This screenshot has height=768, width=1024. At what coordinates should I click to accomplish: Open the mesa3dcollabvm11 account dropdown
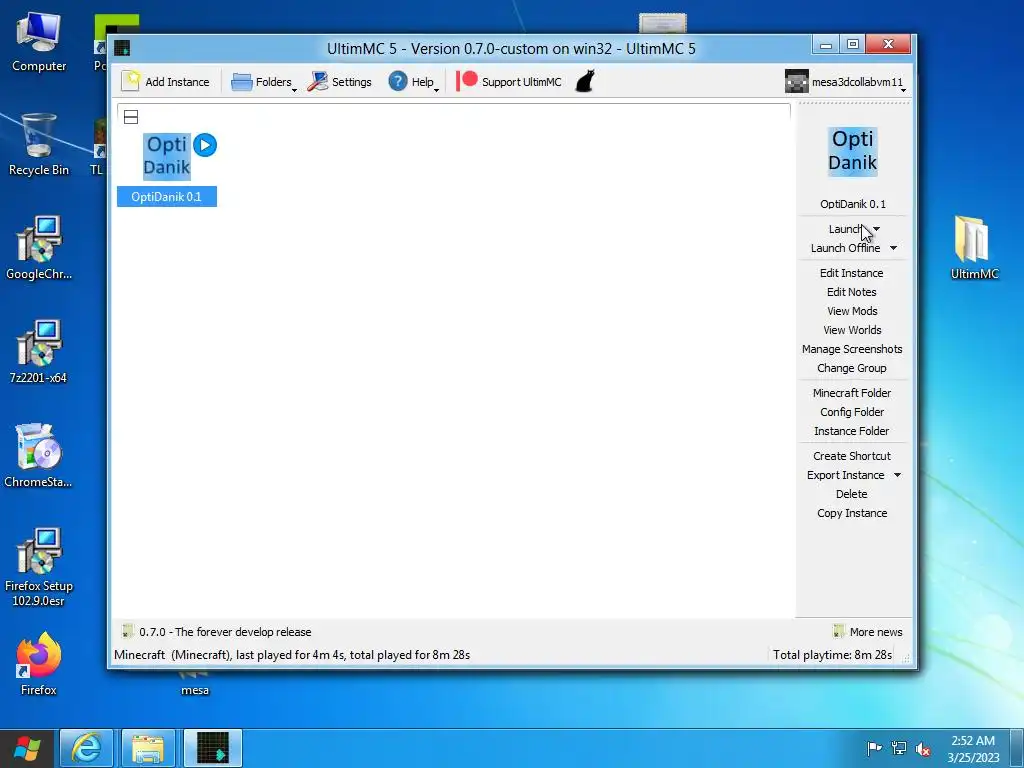[846, 82]
